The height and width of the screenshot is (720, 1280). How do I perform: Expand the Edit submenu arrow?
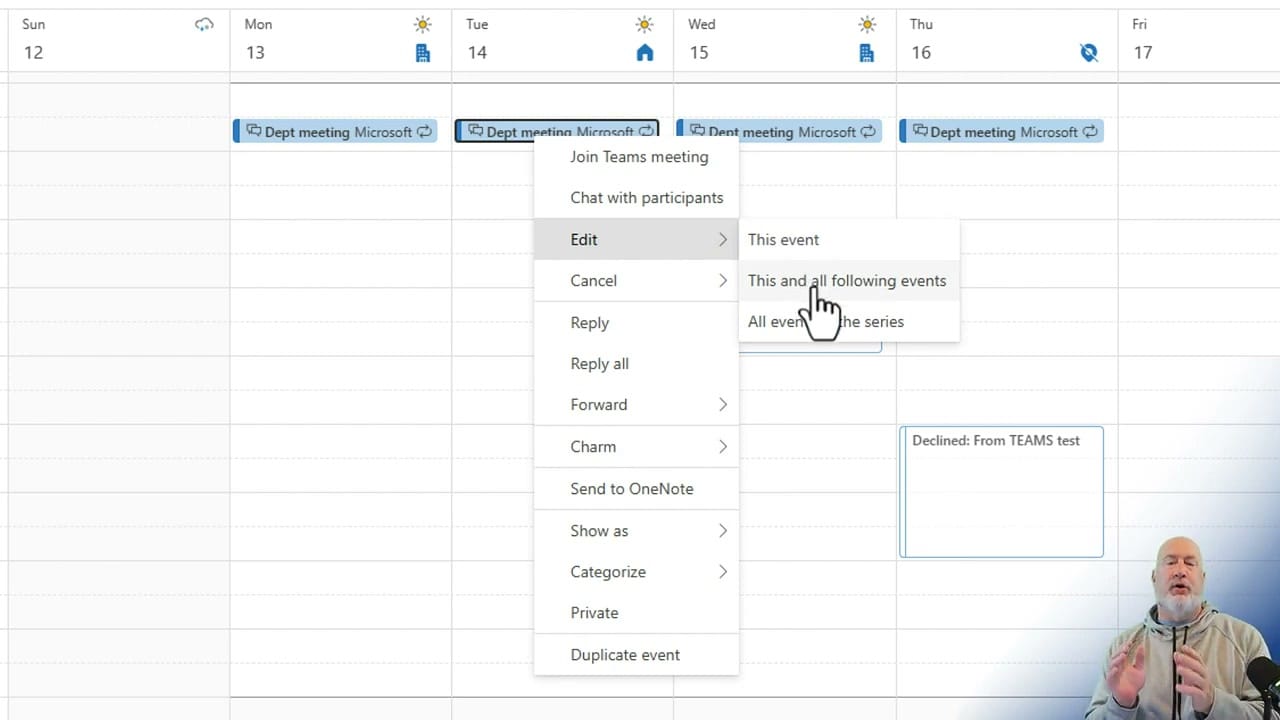pos(722,239)
